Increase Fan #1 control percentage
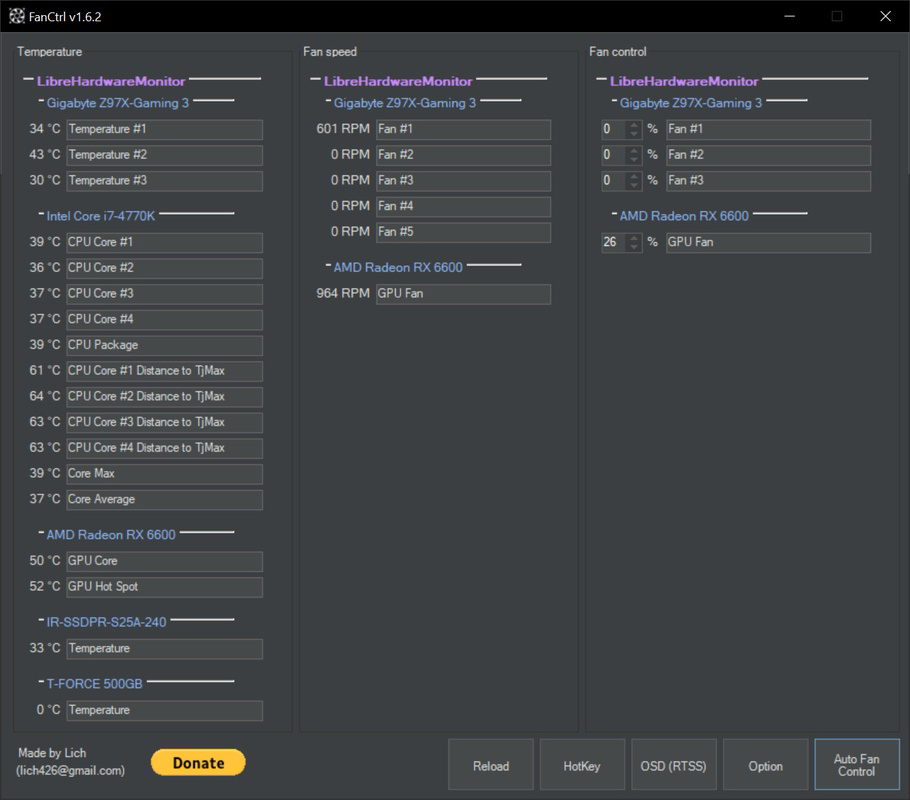 [634, 125]
